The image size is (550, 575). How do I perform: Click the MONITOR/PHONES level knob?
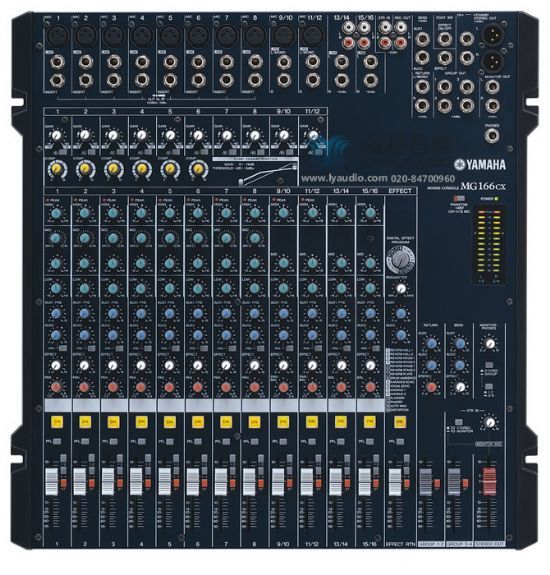click(x=490, y=344)
